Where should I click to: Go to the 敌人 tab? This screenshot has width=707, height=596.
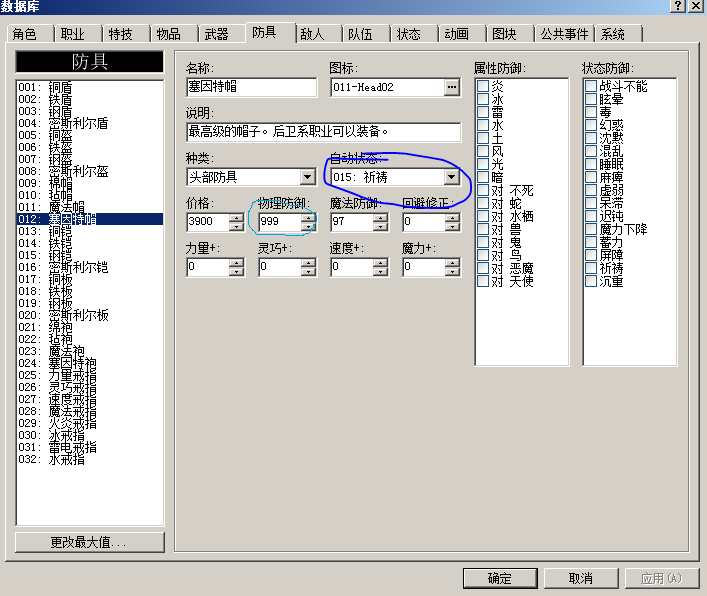point(317,34)
